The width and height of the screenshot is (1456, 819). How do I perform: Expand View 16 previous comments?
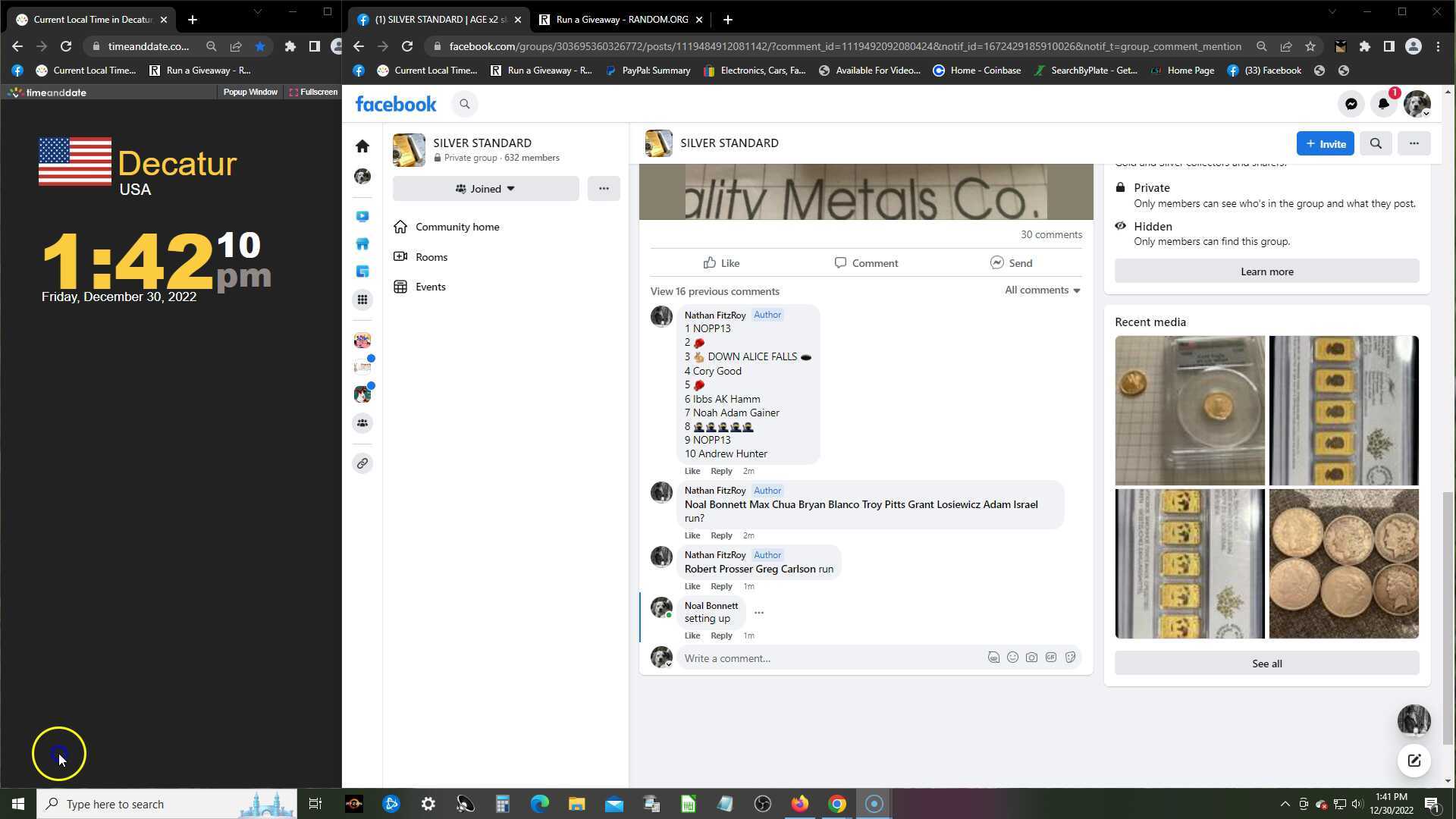pos(714,291)
